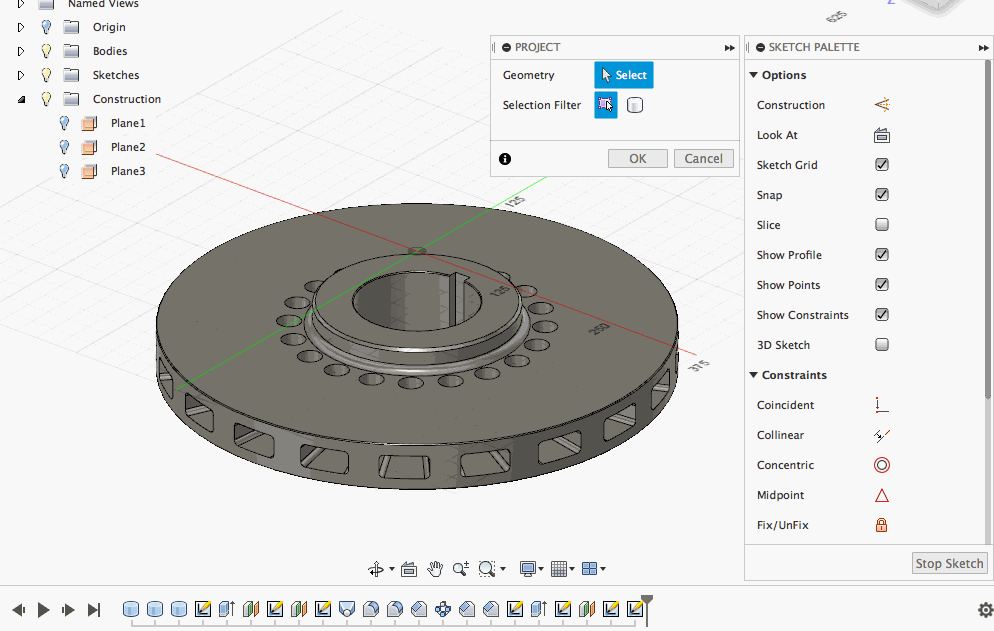
Task: Uncheck the Sketch Grid checkbox
Action: [x=881, y=165]
